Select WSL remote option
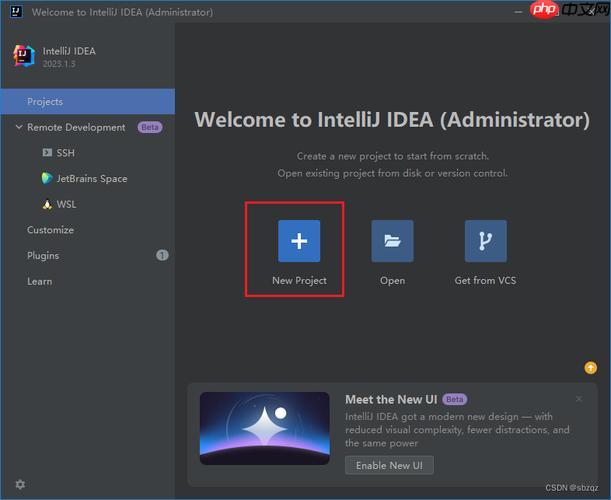 click(x=66, y=204)
